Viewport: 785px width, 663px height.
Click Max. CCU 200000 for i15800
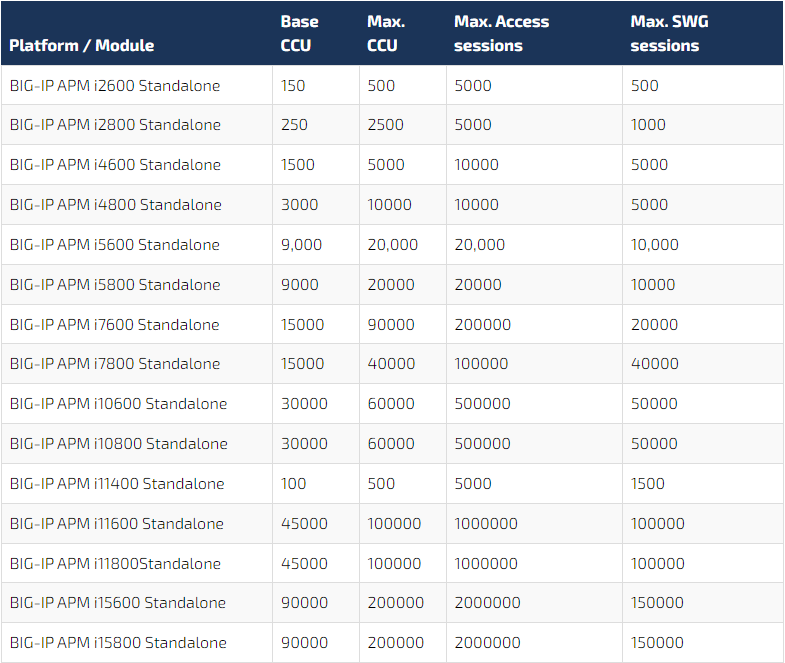tap(396, 643)
